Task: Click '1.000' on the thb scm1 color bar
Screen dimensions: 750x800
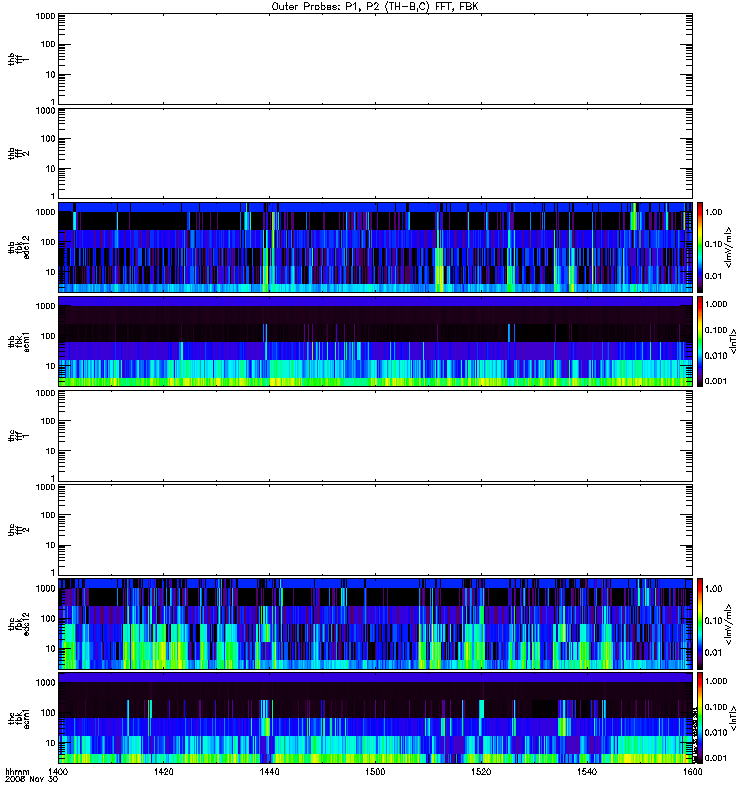Action: [716, 304]
